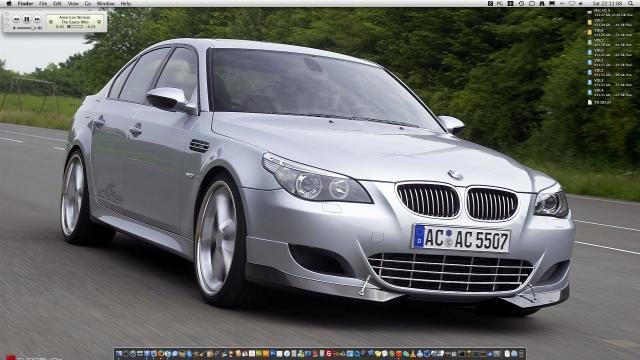Select the VOL2 volume icon on desktop
The width and height of the screenshot is (640, 360).
[x=589, y=72]
